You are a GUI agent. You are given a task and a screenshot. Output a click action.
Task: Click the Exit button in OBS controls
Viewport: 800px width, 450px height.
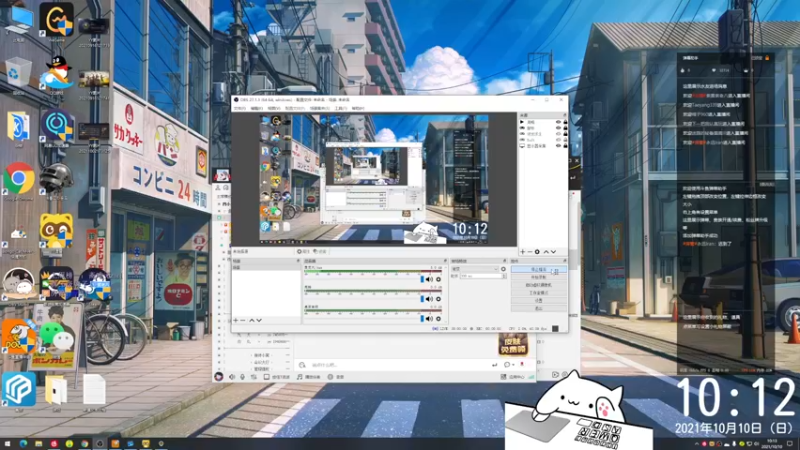coord(539,309)
